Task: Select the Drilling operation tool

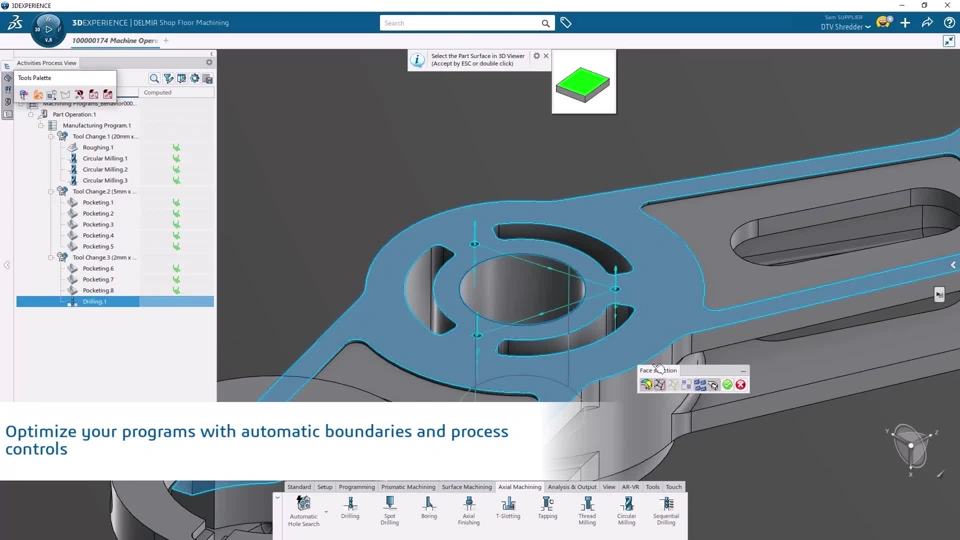Action: 350,508
